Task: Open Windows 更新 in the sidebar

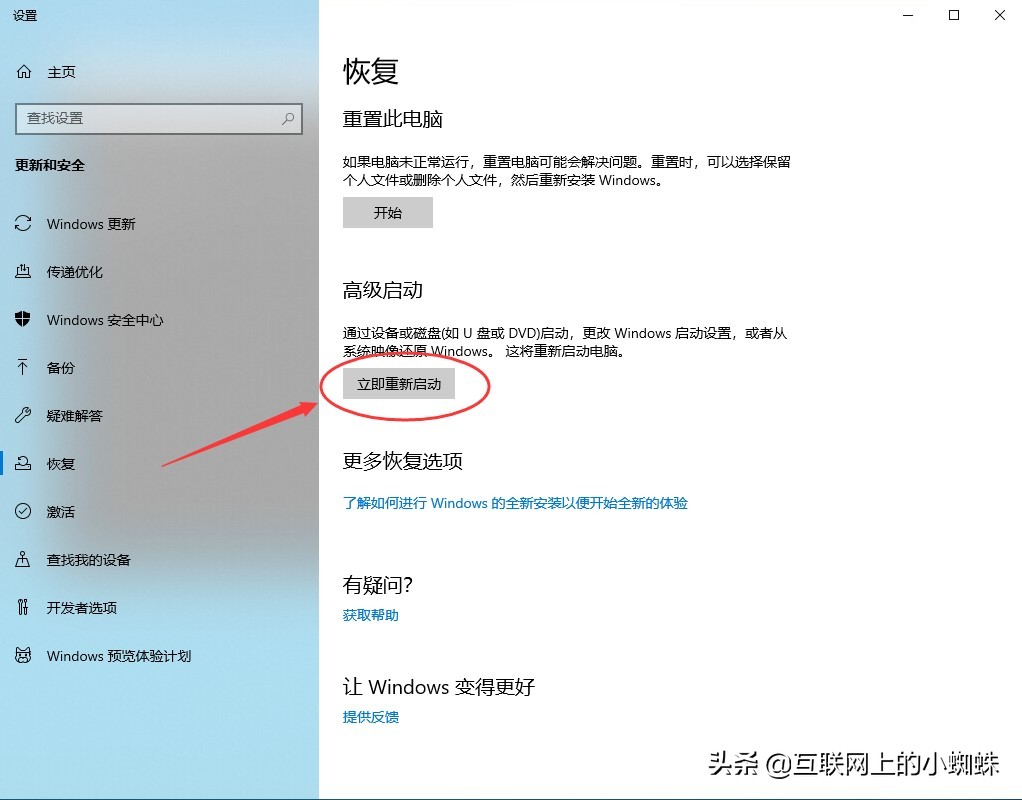Action: 26,224
